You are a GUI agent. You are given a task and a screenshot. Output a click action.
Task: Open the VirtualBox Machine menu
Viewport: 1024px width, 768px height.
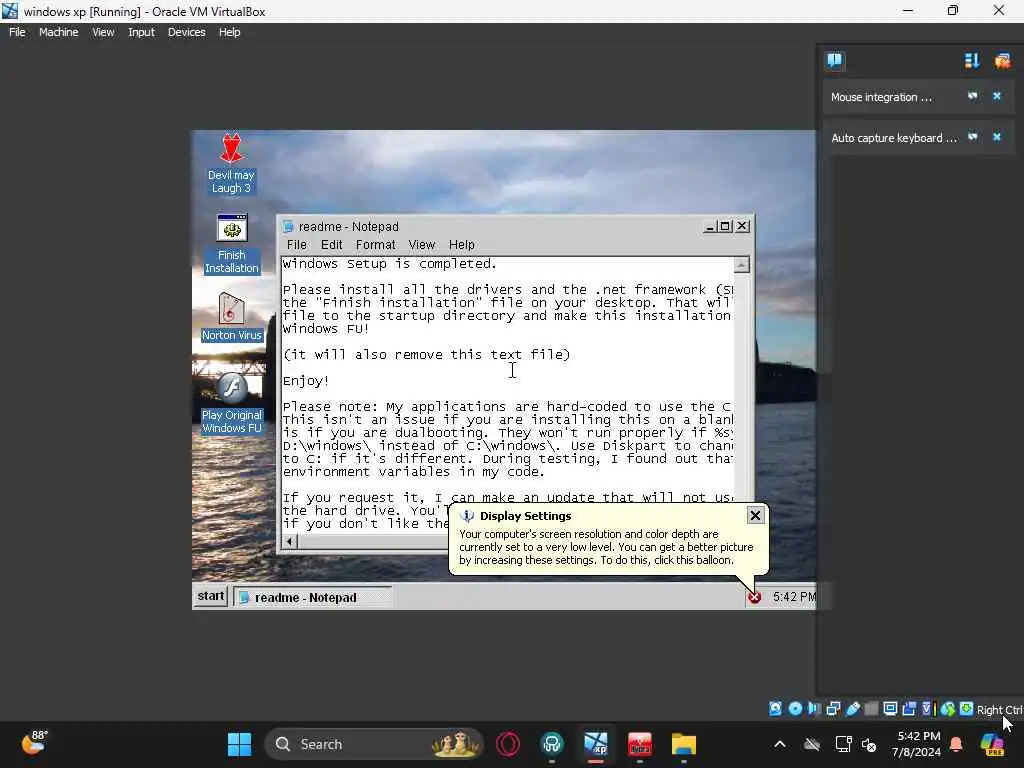(59, 32)
